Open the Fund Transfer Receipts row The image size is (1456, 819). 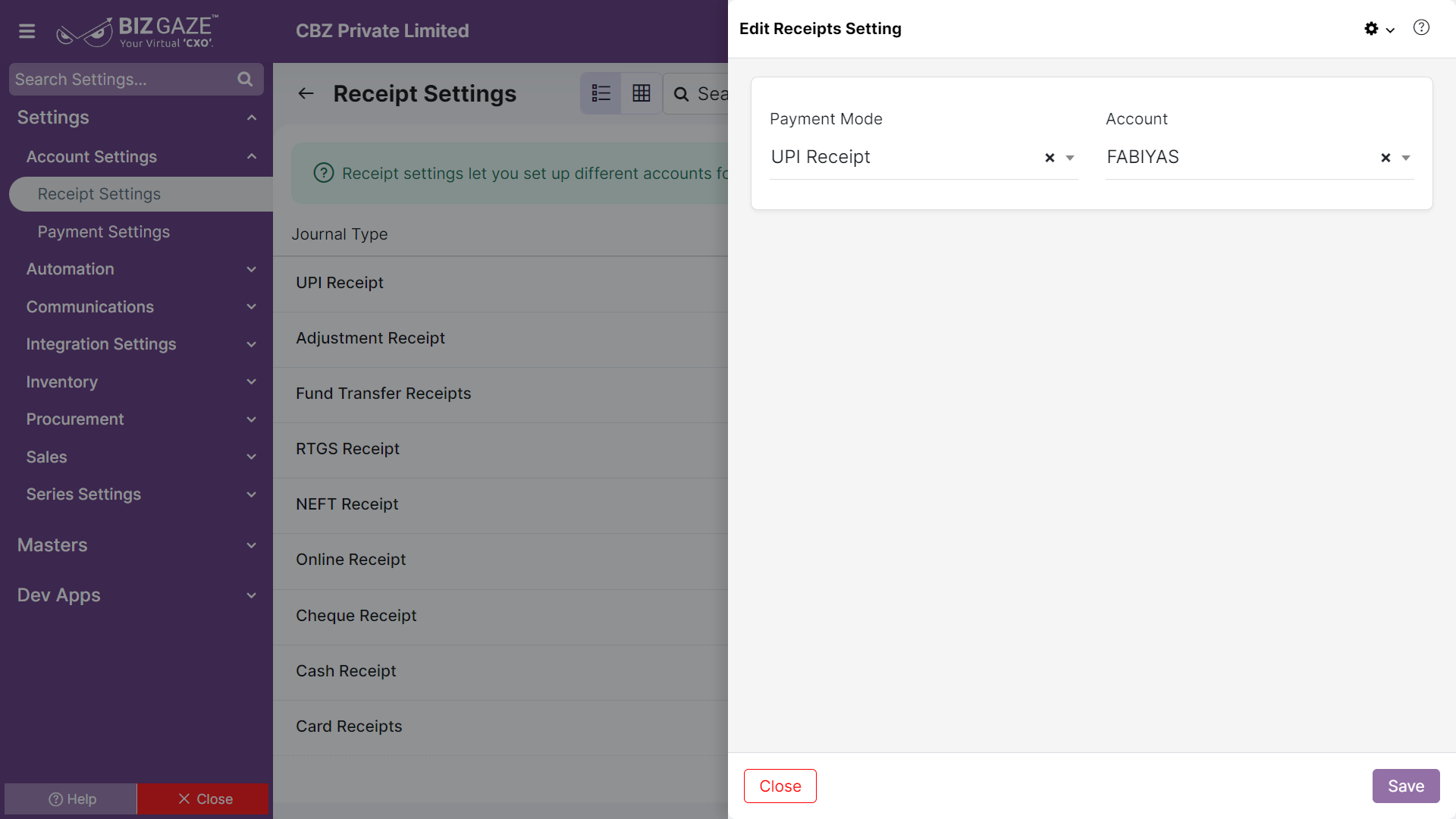coord(500,394)
